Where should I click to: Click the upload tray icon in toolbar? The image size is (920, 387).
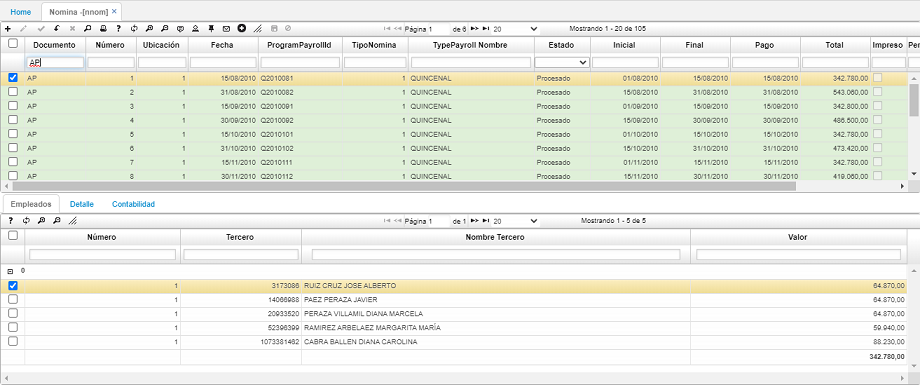[196, 29]
